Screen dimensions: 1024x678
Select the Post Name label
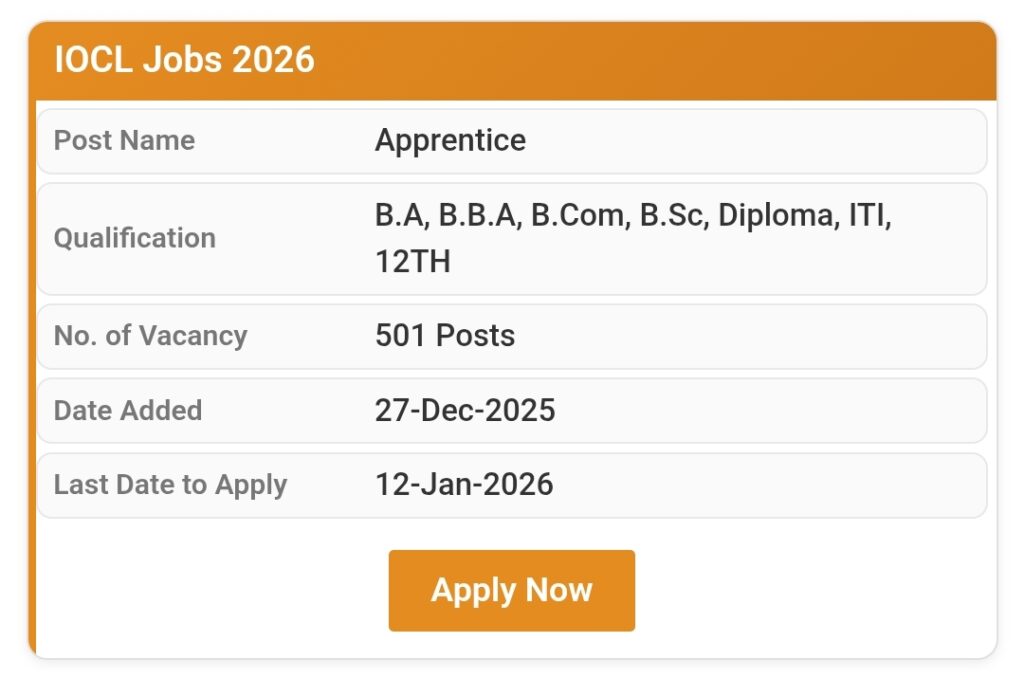(124, 140)
